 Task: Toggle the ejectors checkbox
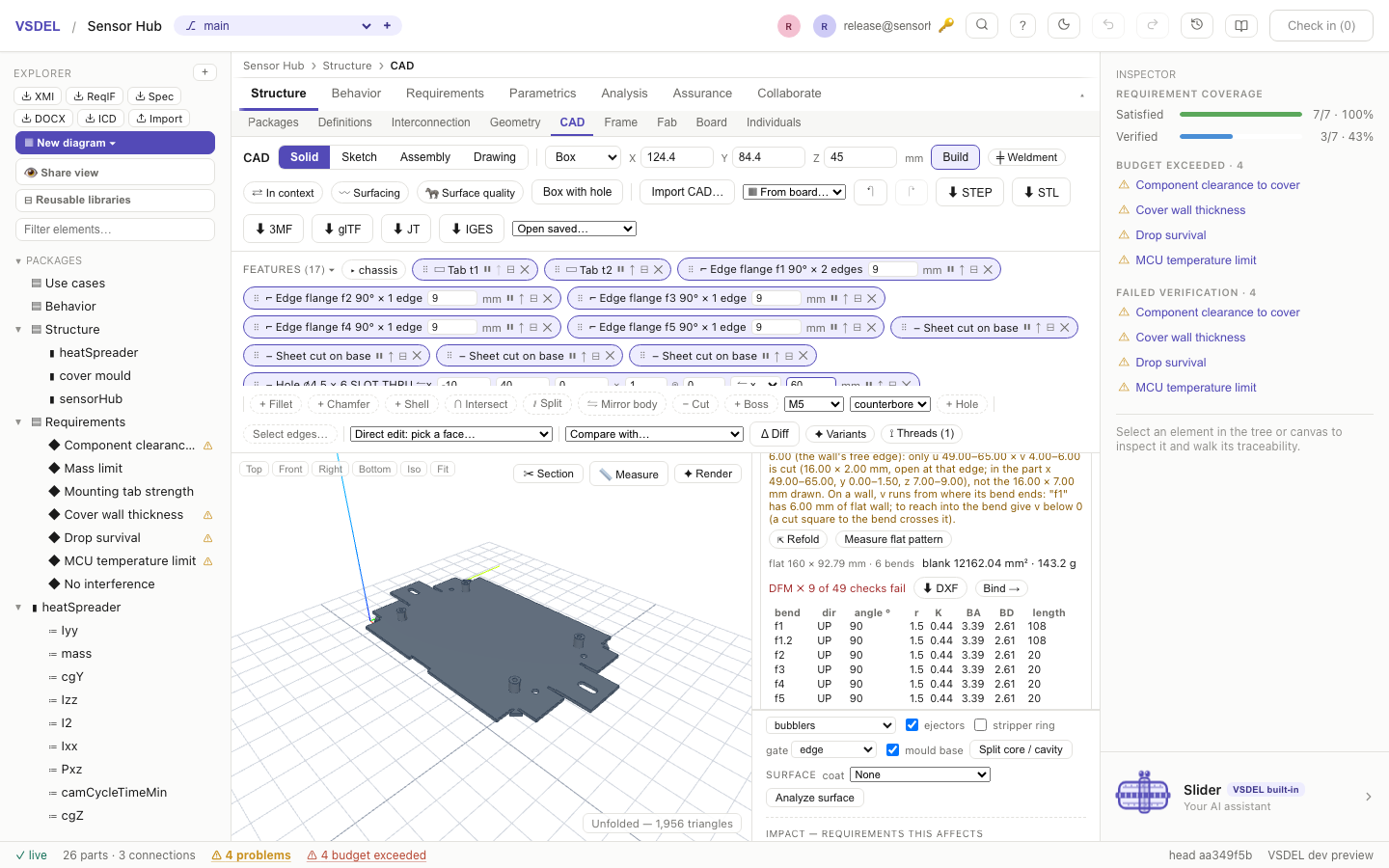tap(912, 725)
